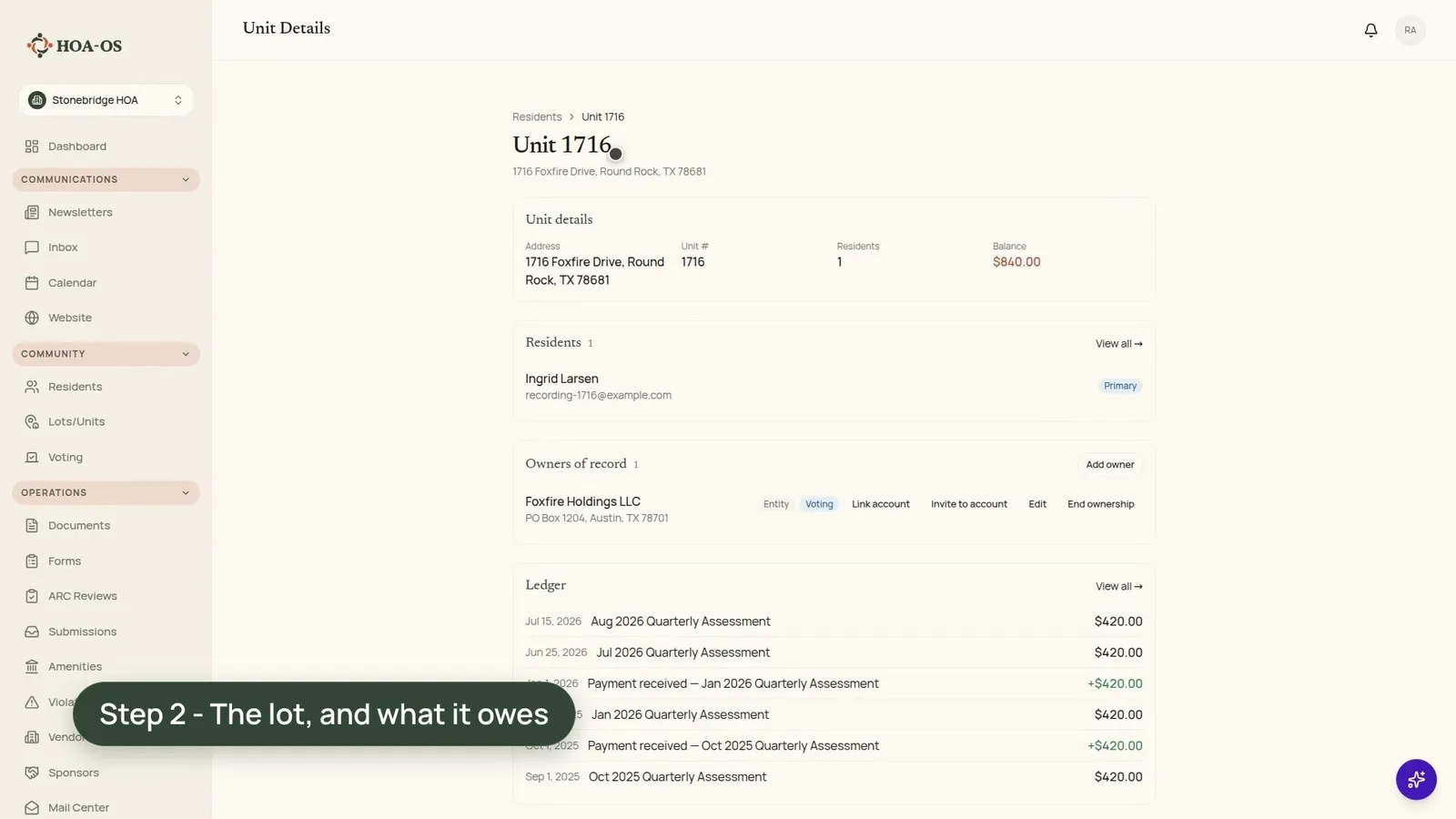Click recording-1716@example.com email
Image resolution: width=1456 pixels, height=819 pixels.
pyautogui.click(x=598, y=396)
